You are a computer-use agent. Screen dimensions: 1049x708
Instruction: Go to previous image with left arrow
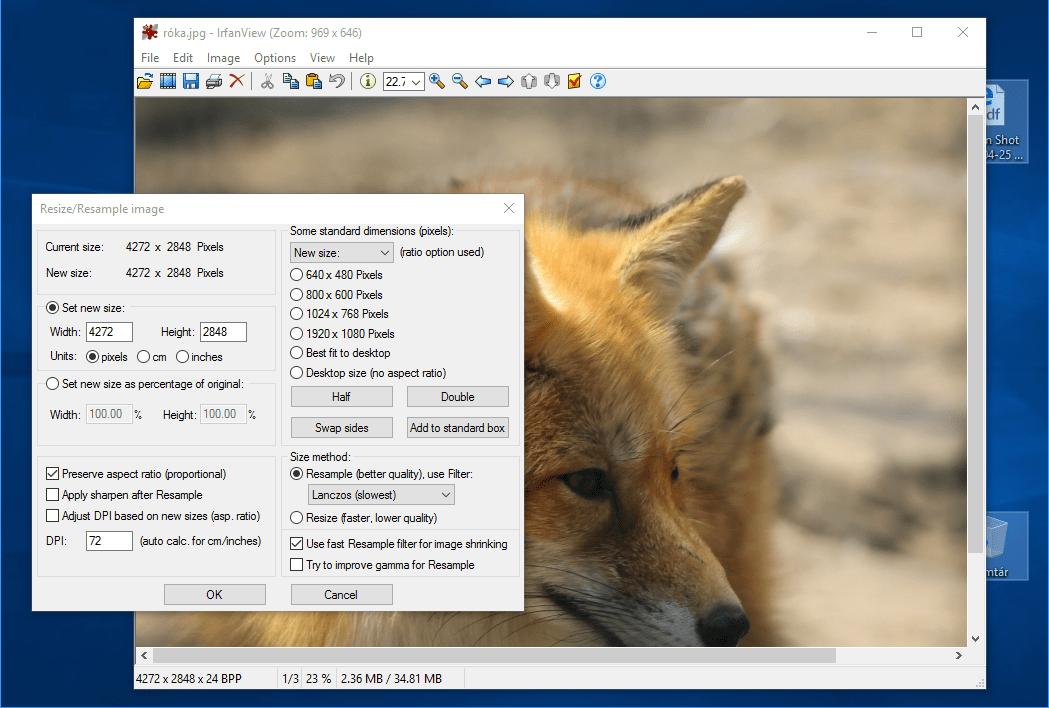point(483,82)
